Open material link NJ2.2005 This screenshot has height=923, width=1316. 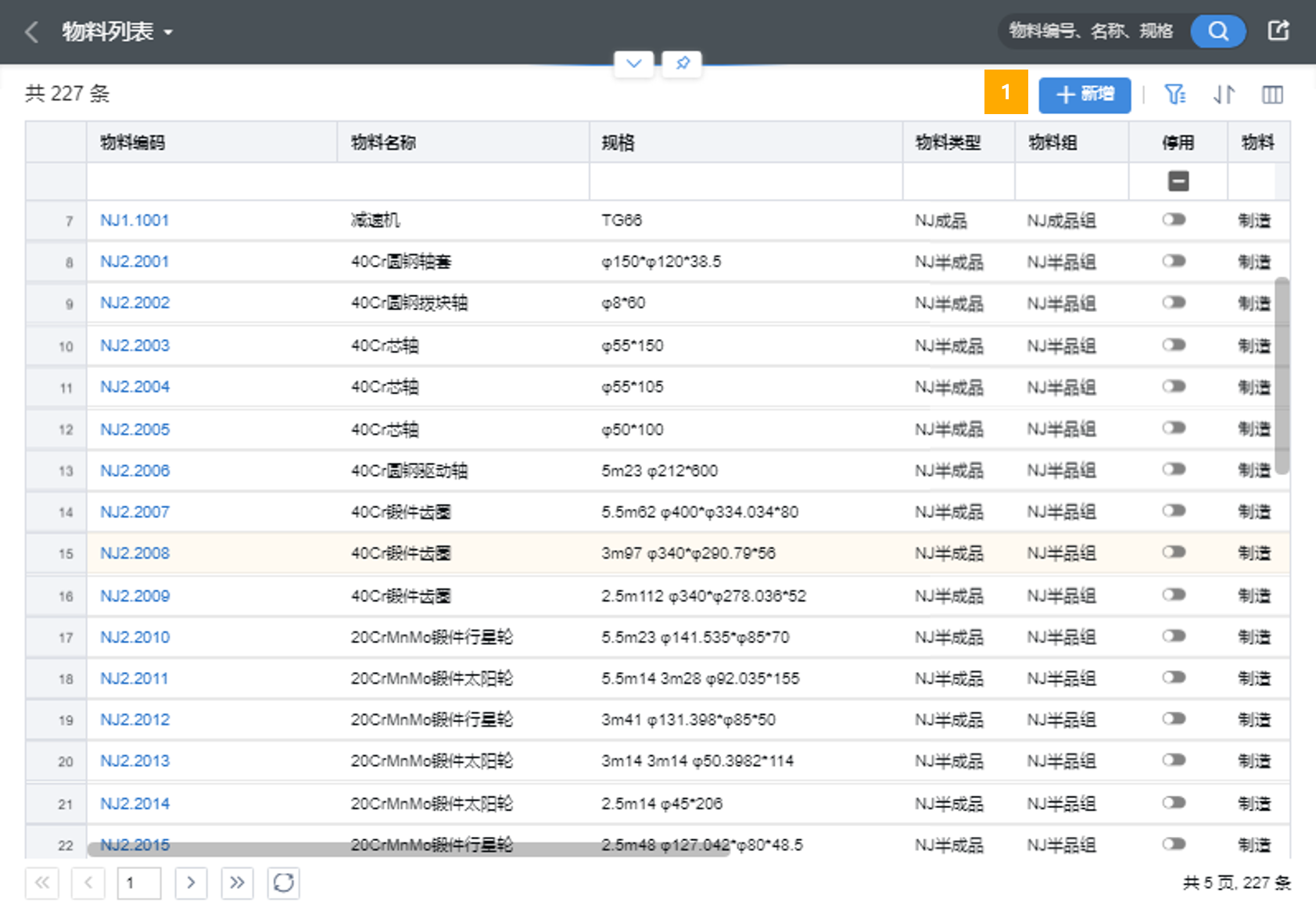click(134, 429)
